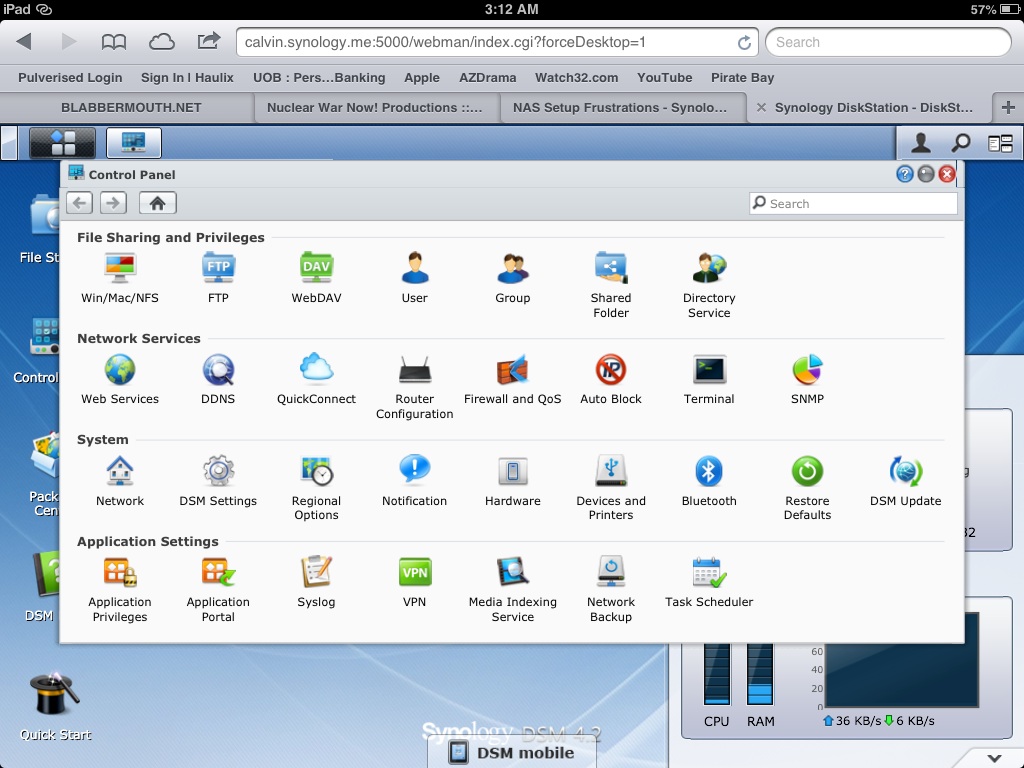Go back in Control Panel
This screenshot has height=768, width=1024.
pos(80,203)
